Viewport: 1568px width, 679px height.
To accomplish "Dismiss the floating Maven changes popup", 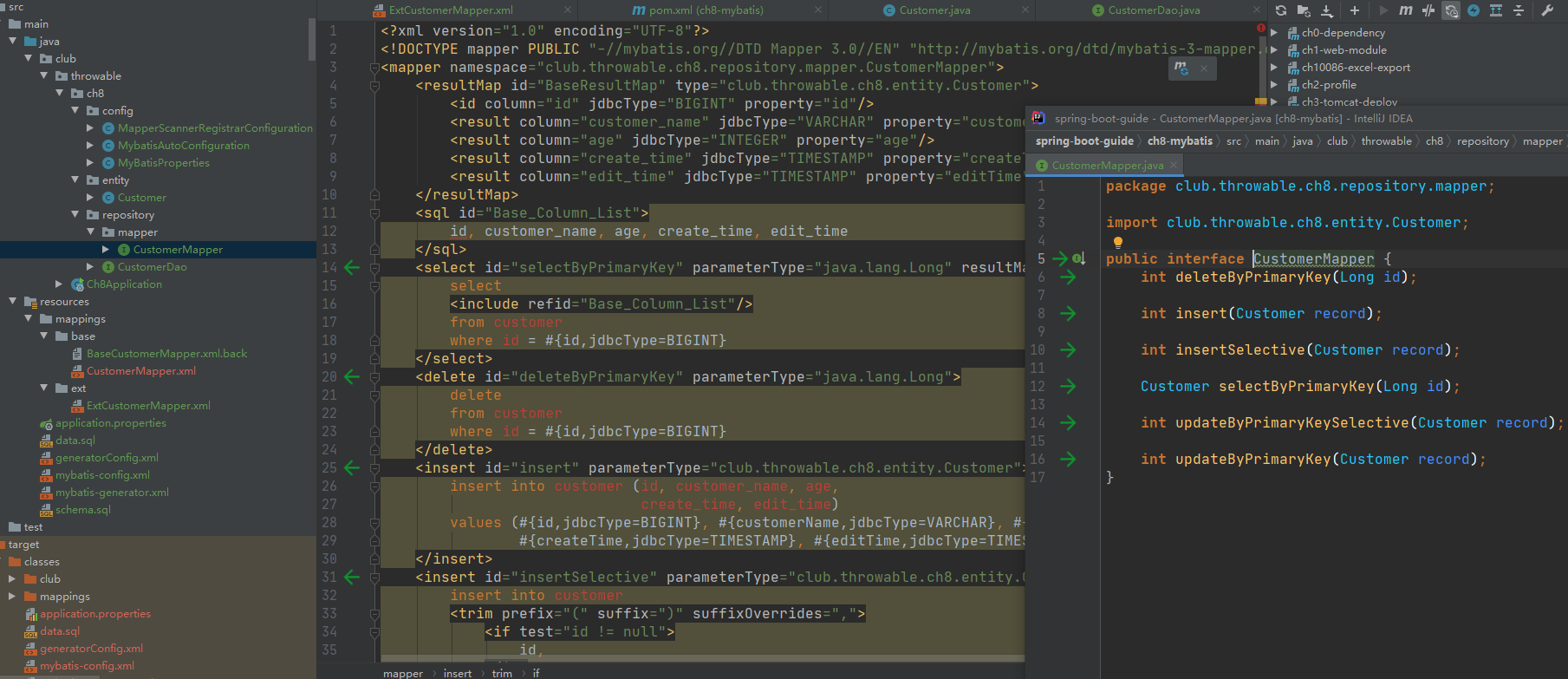I will point(1204,69).
